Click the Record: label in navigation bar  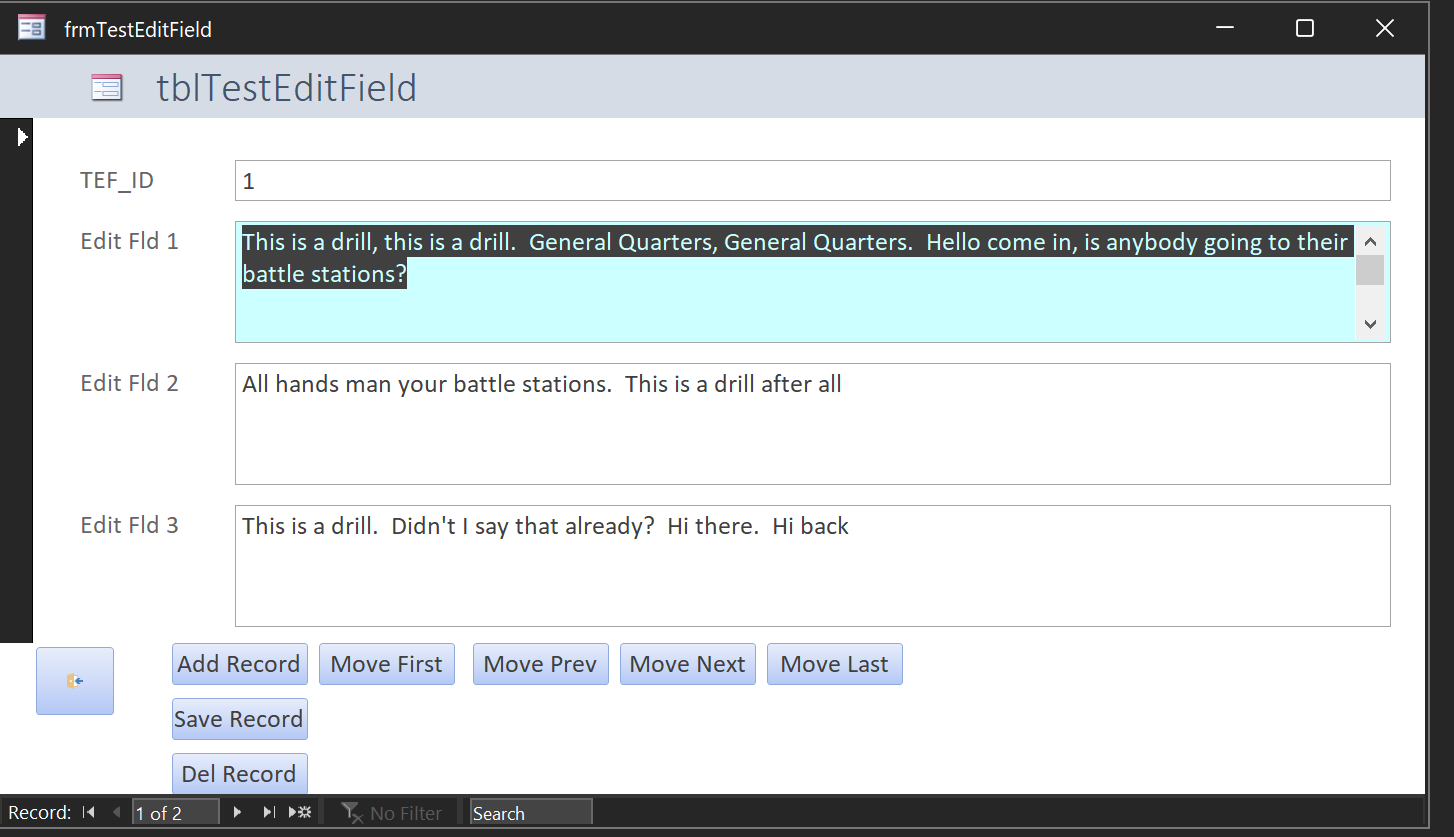[40, 813]
